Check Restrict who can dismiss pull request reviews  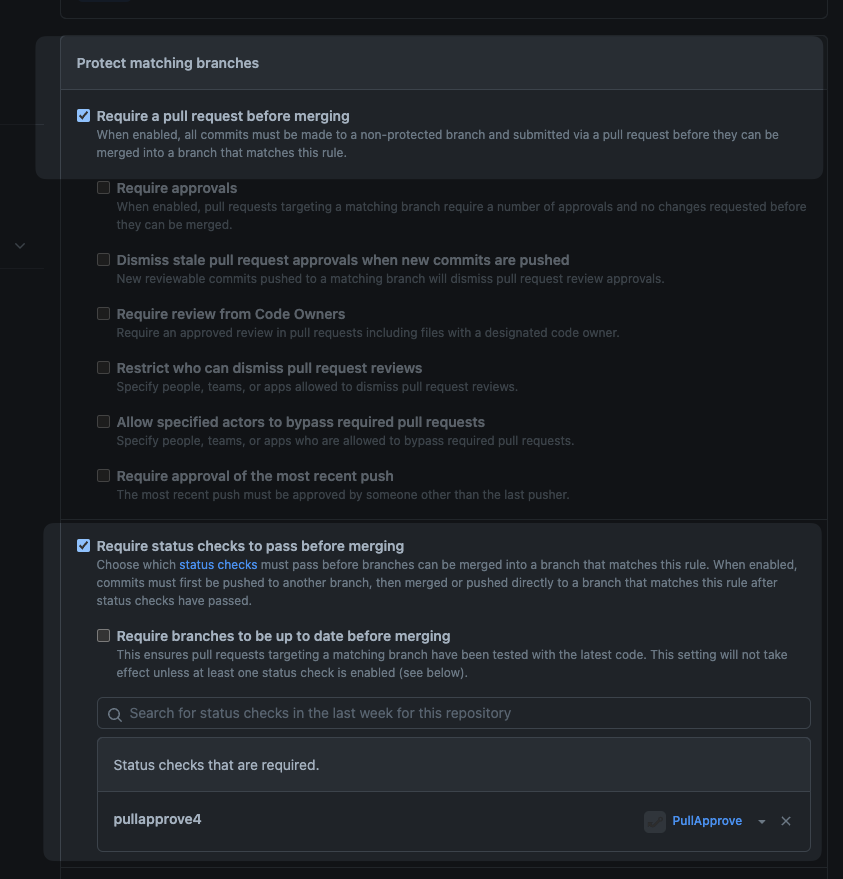(x=103, y=367)
